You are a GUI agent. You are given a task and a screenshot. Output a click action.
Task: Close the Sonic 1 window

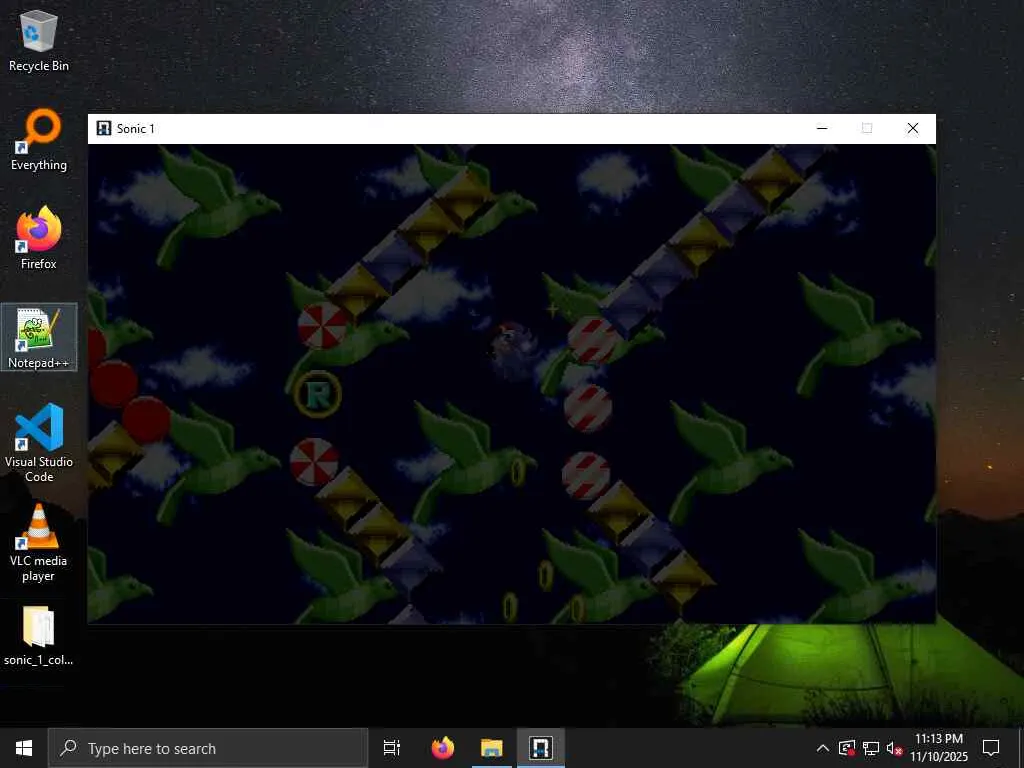913,128
